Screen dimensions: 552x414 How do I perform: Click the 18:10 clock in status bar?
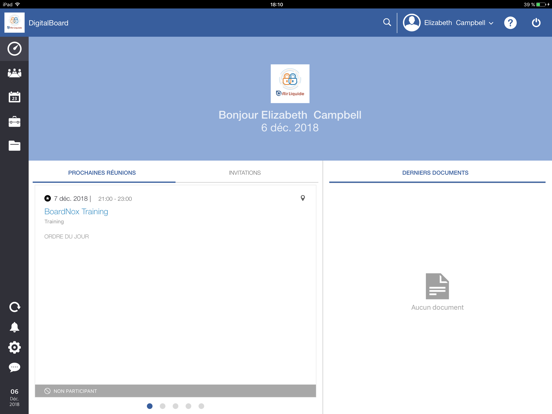(276, 4)
